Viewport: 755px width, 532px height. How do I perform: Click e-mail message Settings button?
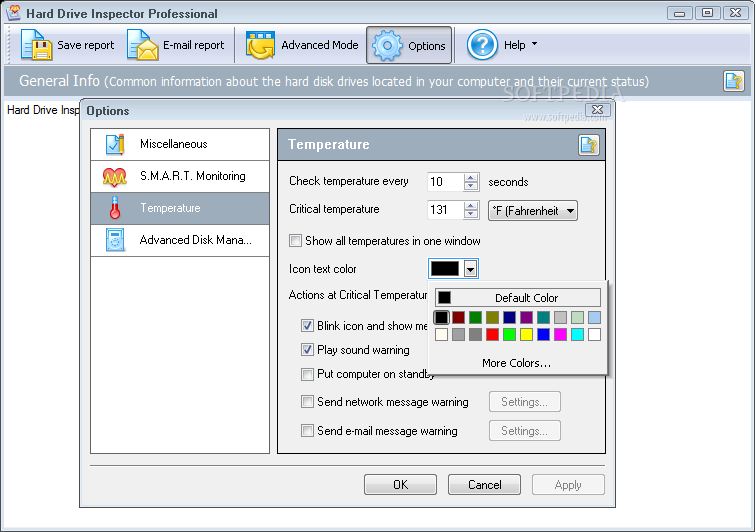524,430
